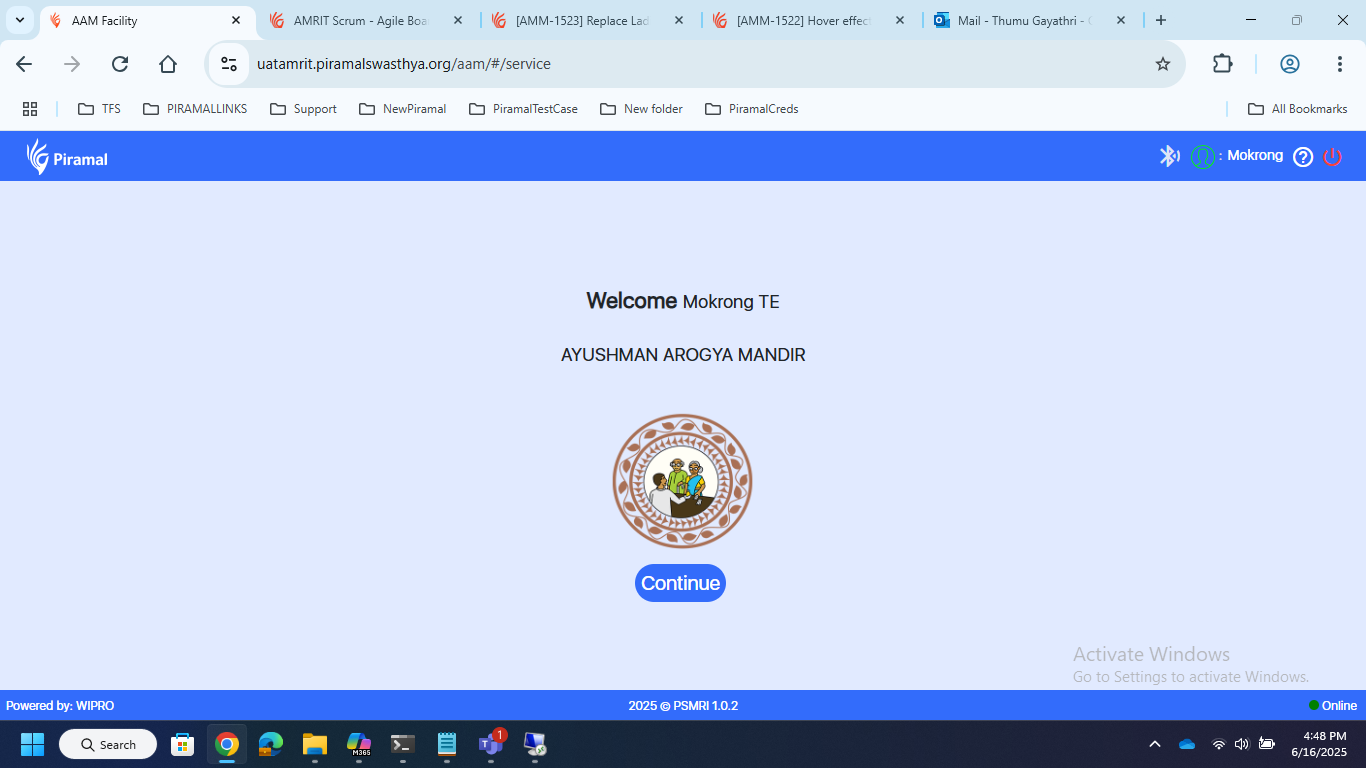Open the PiramalCreds bookmark folder
This screenshot has width=1366, height=768.
pyautogui.click(x=752, y=109)
